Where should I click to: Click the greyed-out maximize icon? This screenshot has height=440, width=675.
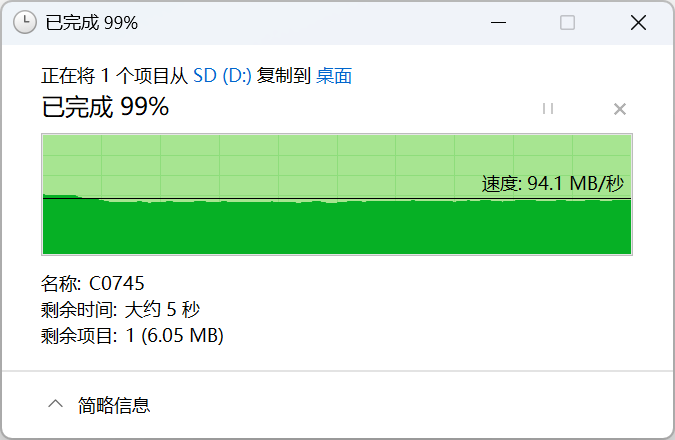click(x=567, y=22)
